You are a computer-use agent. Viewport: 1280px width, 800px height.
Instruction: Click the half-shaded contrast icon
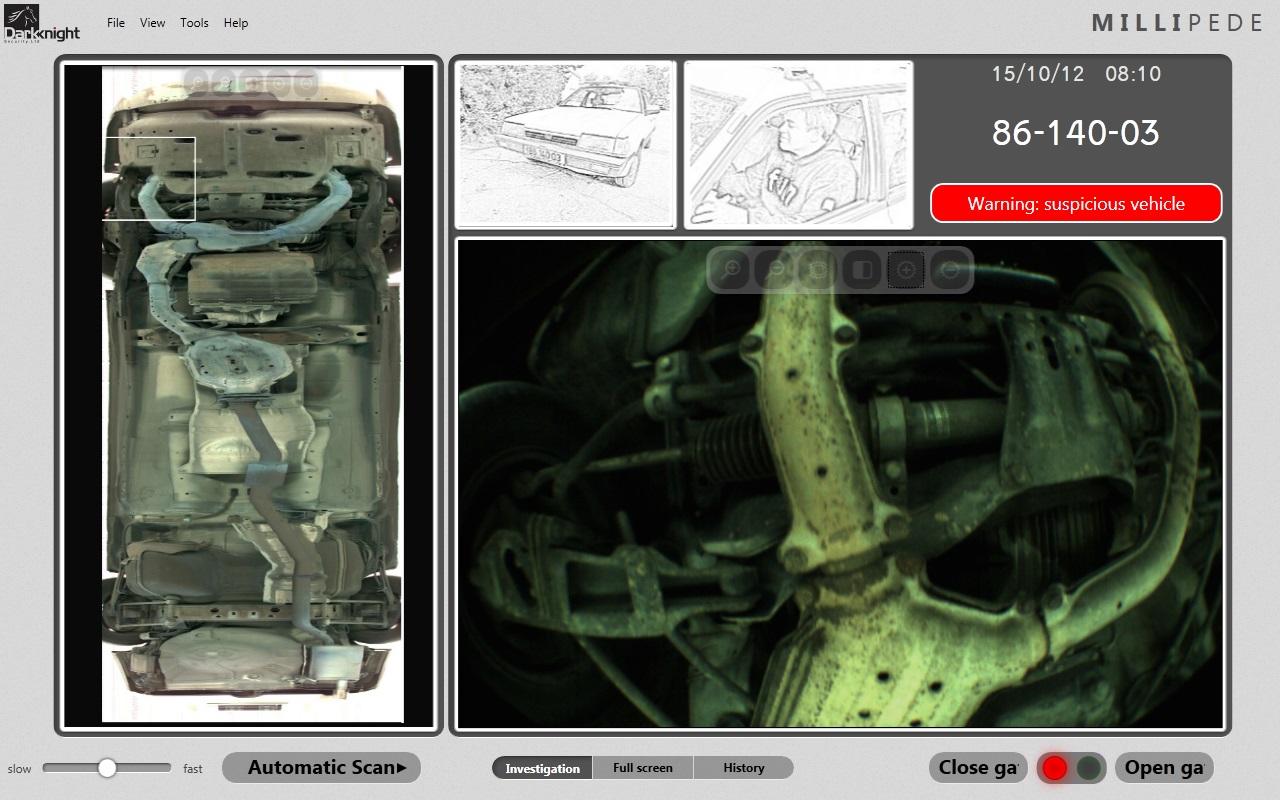point(862,269)
